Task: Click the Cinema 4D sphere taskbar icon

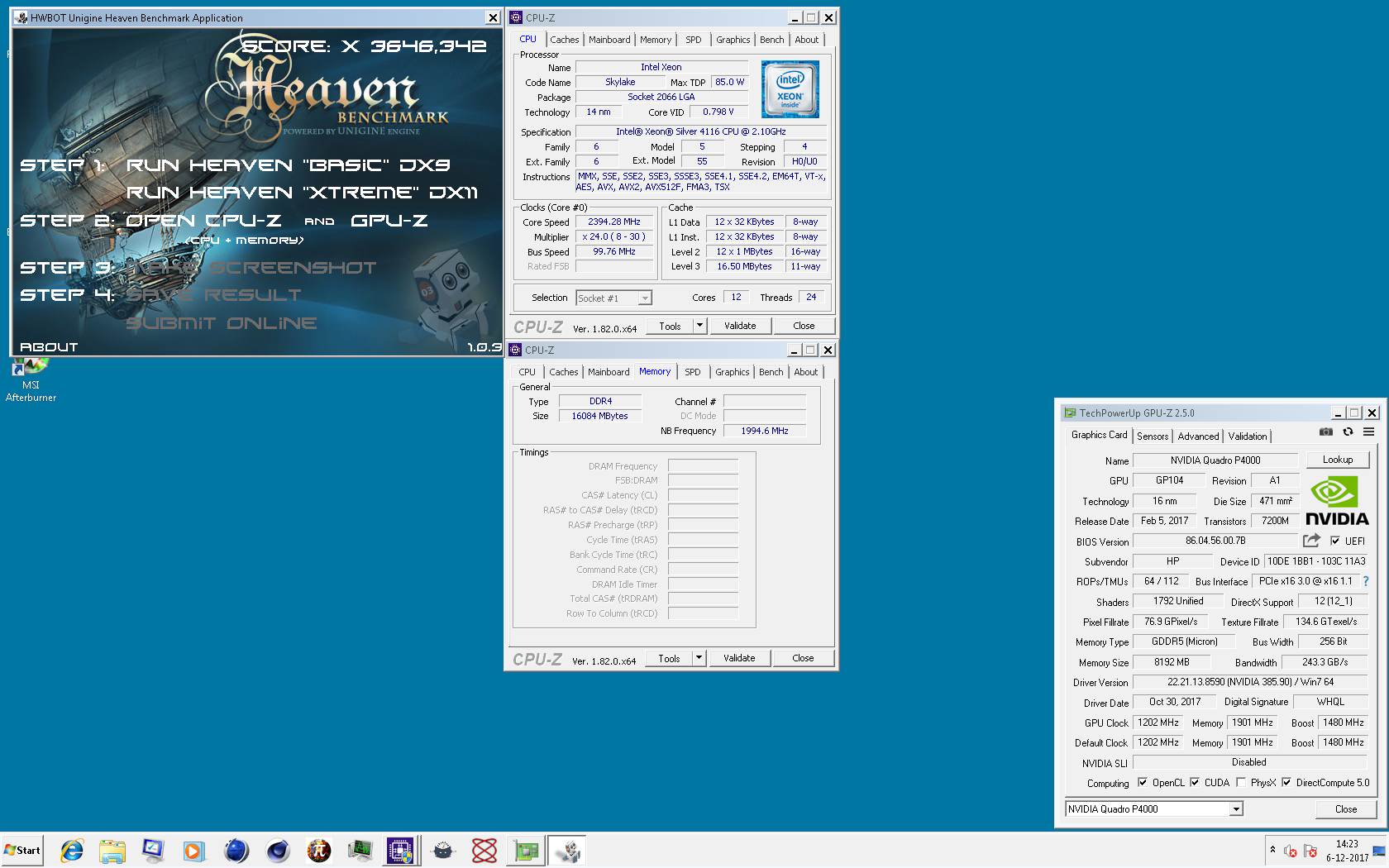Action: coord(277,850)
